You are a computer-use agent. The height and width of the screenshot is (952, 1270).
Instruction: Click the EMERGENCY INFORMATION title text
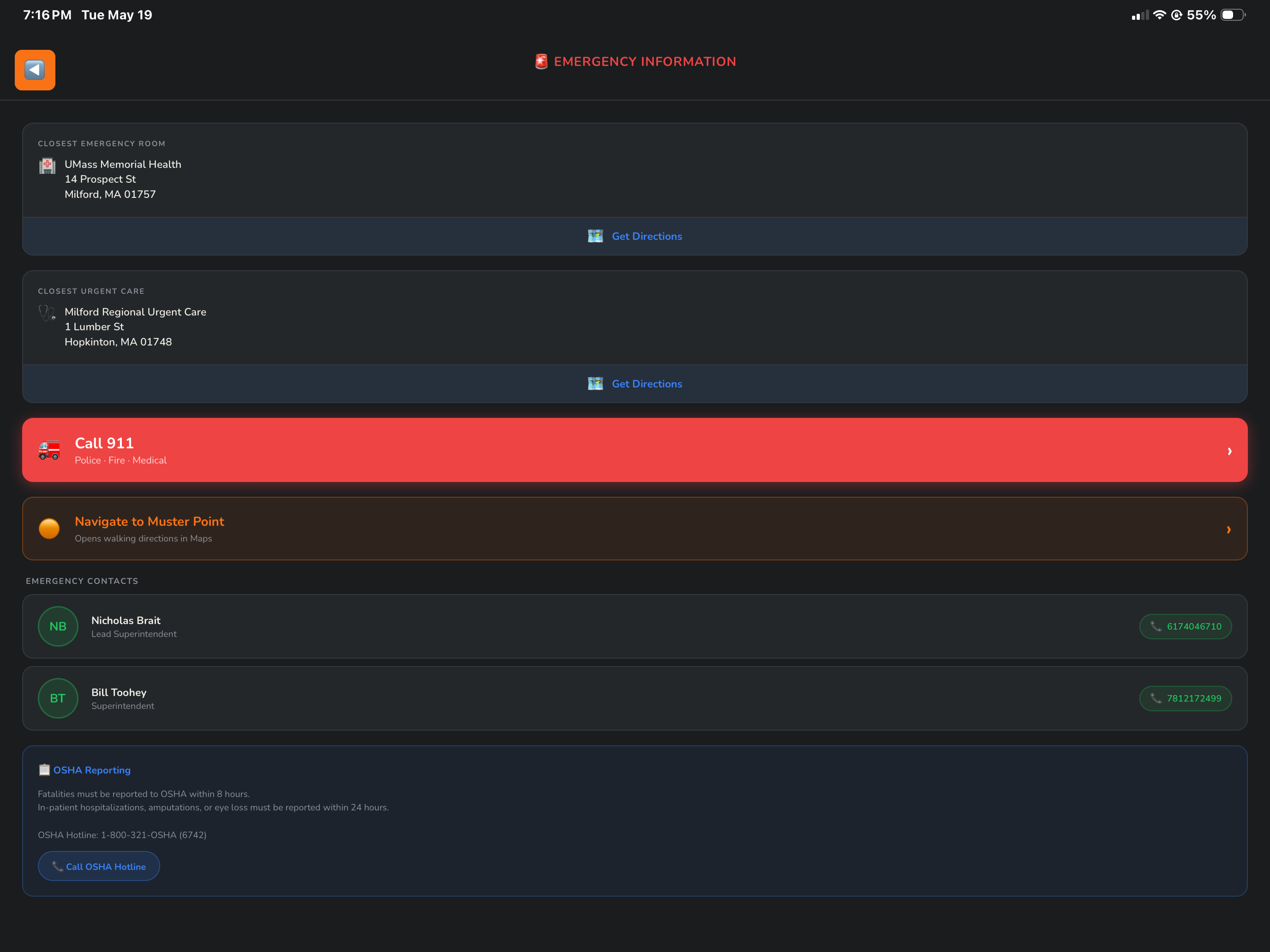pyautogui.click(x=645, y=61)
